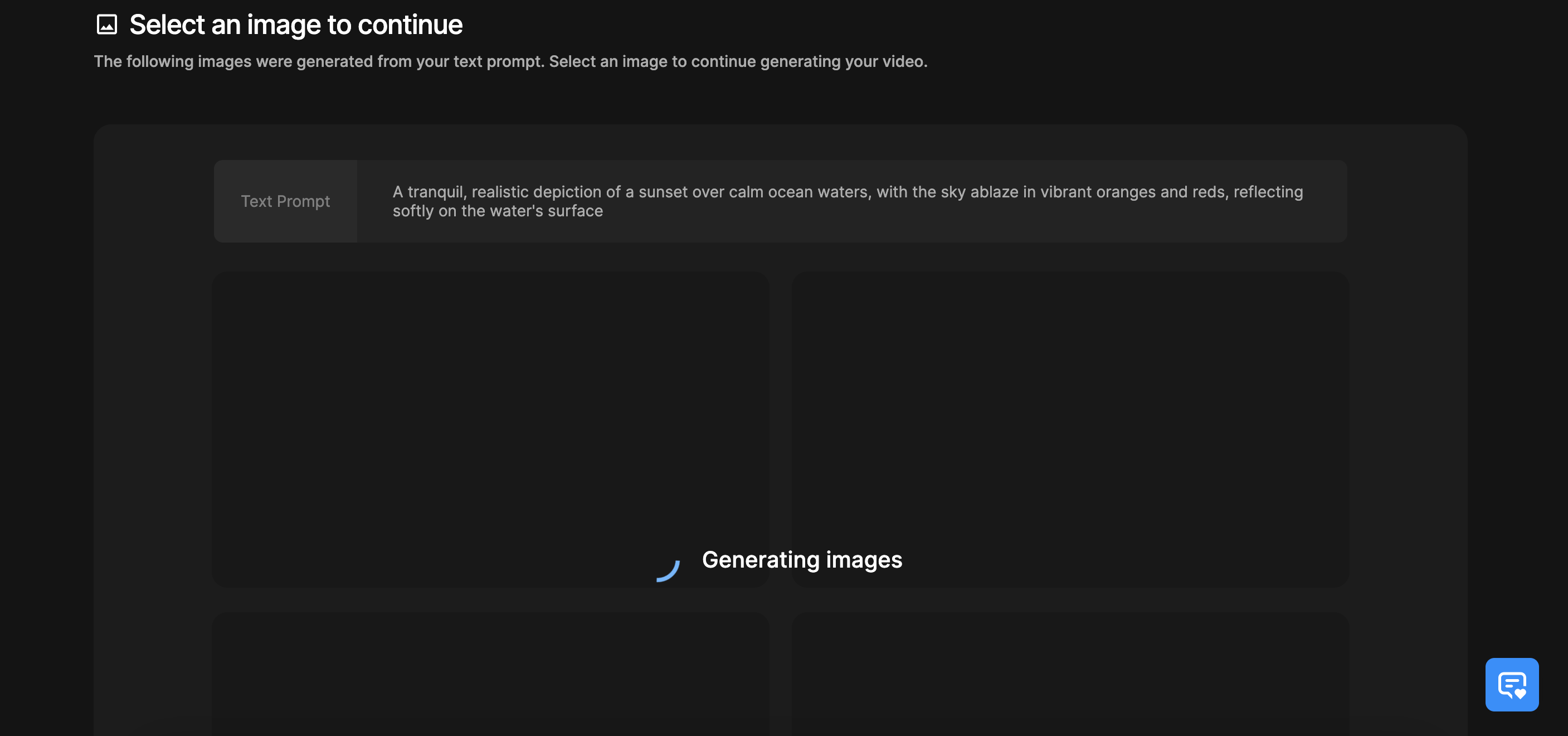The image size is (1568, 736).
Task: Click the "Text Prompt" label cell
Action: tap(285, 201)
